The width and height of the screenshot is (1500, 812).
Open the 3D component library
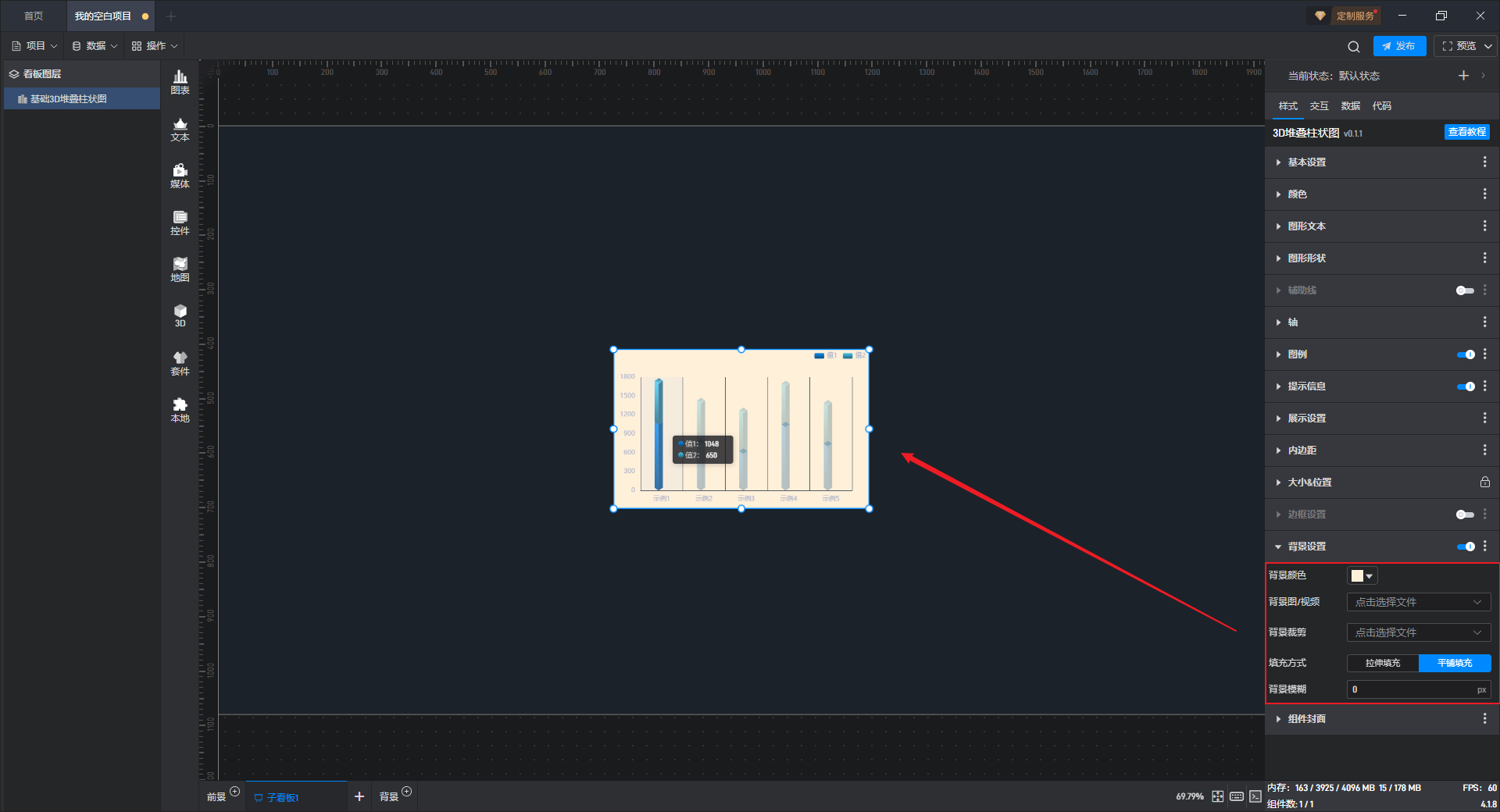(180, 315)
